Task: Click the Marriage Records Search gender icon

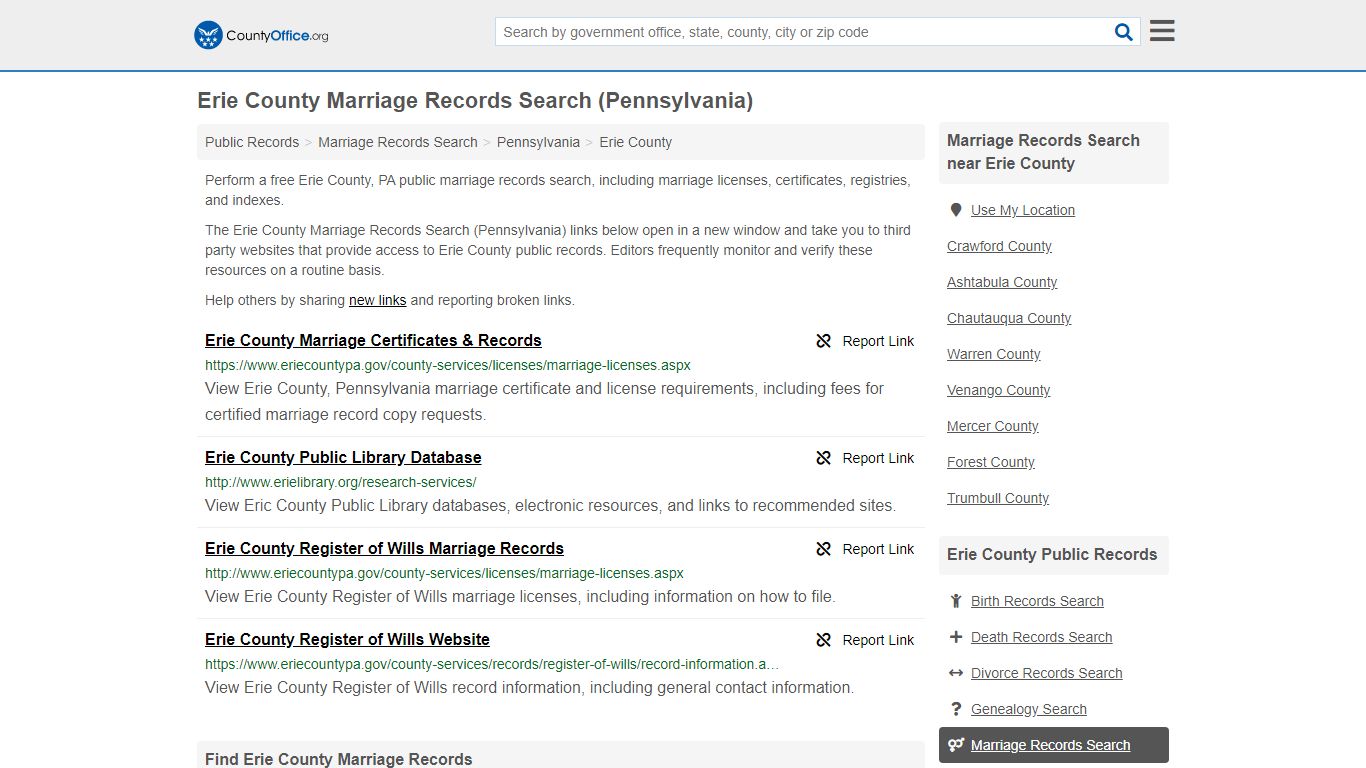Action: click(956, 745)
